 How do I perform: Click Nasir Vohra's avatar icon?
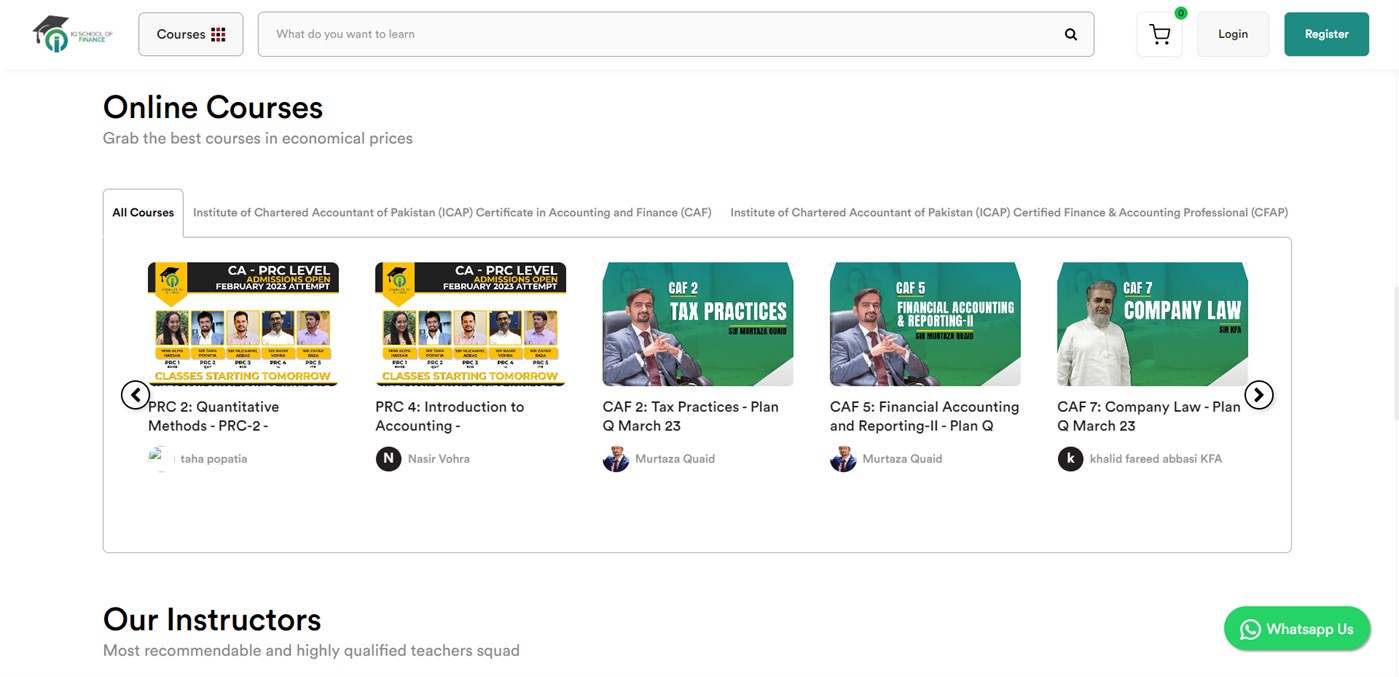(x=388, y=459)
